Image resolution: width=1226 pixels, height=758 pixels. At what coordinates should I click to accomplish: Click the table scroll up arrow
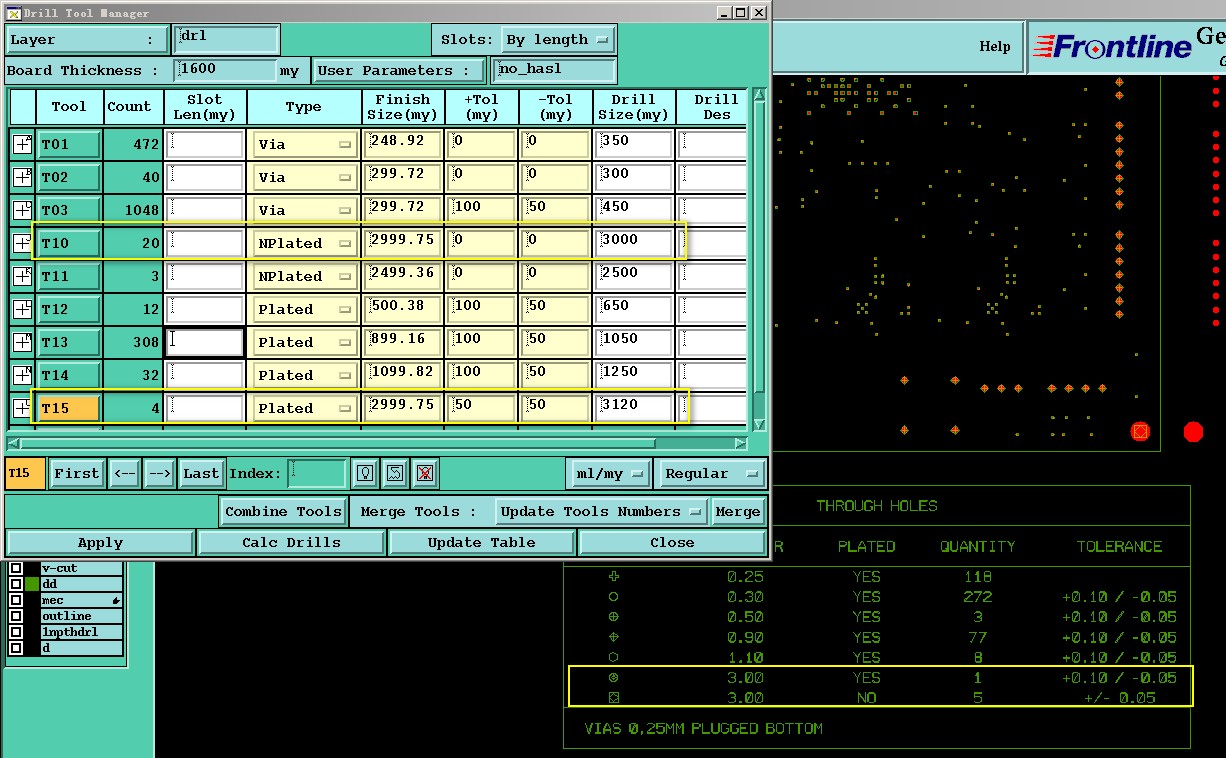(x=759, y=96)
